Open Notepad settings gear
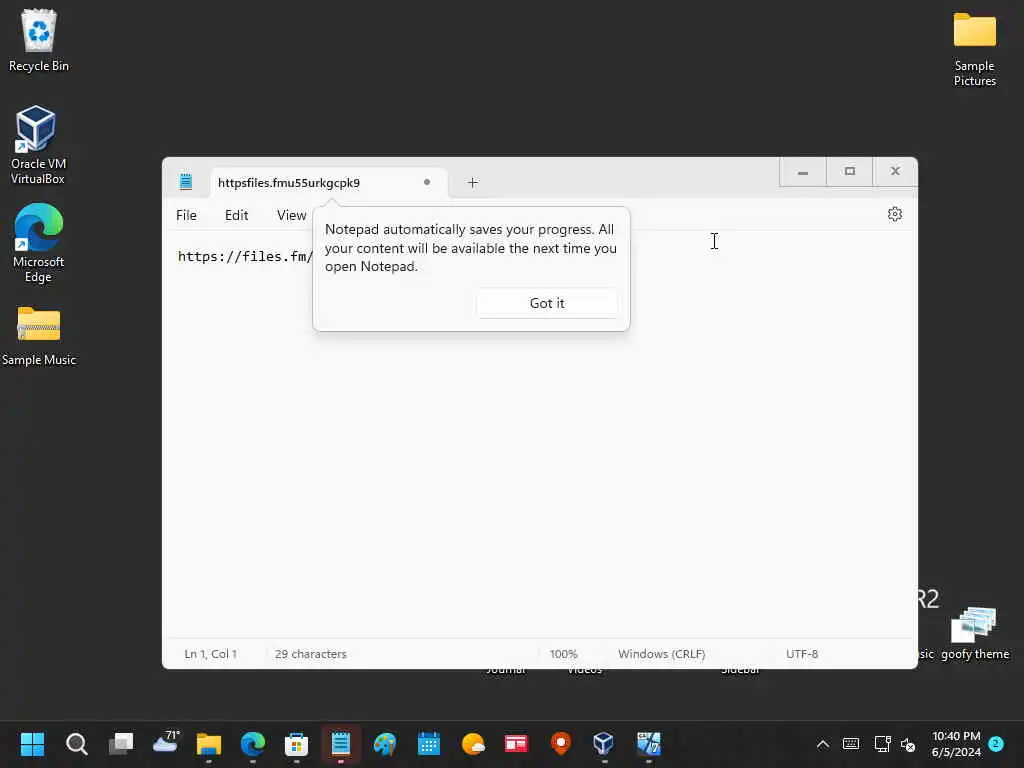Viewport: 1024px width, 768px height. click(895, 214)
